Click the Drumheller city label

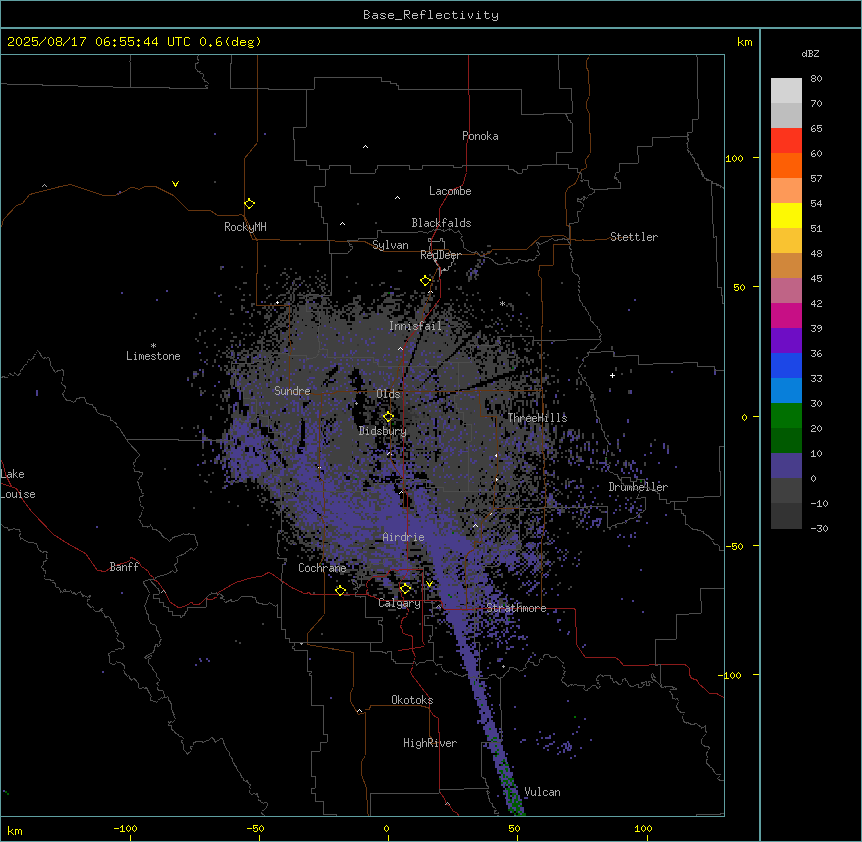click(x=638, y=487)
